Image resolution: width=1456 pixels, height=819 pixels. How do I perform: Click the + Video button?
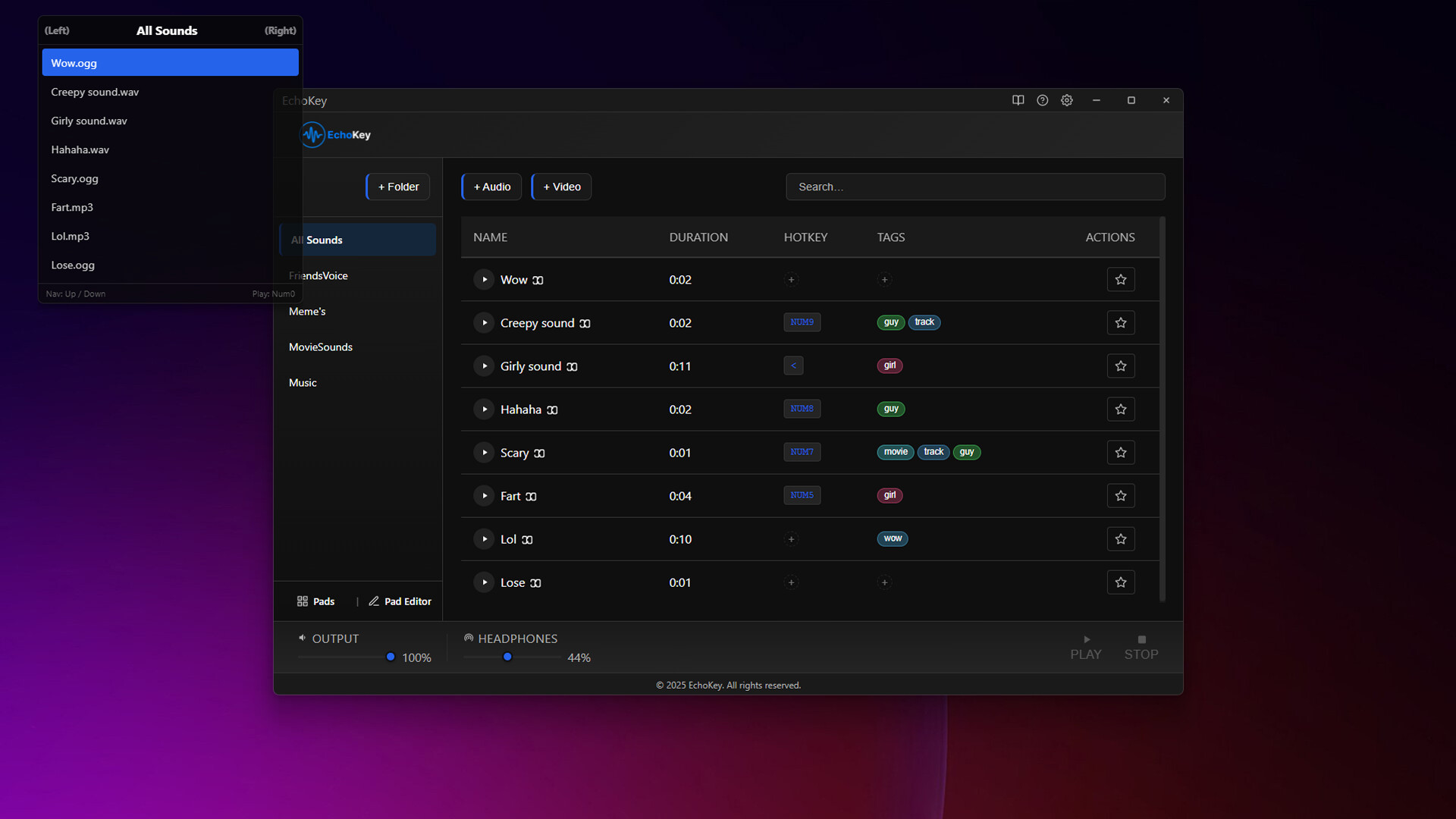click(561, 187)
